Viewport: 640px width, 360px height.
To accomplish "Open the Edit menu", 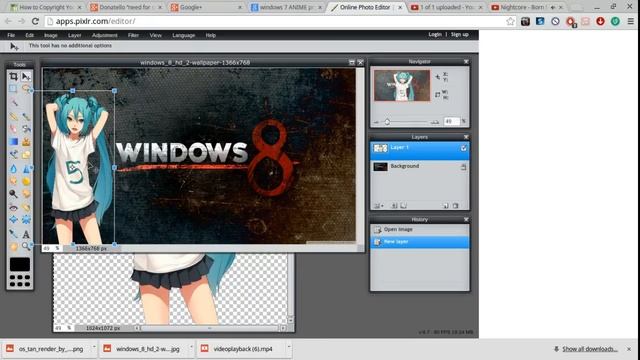I will 29,36.
